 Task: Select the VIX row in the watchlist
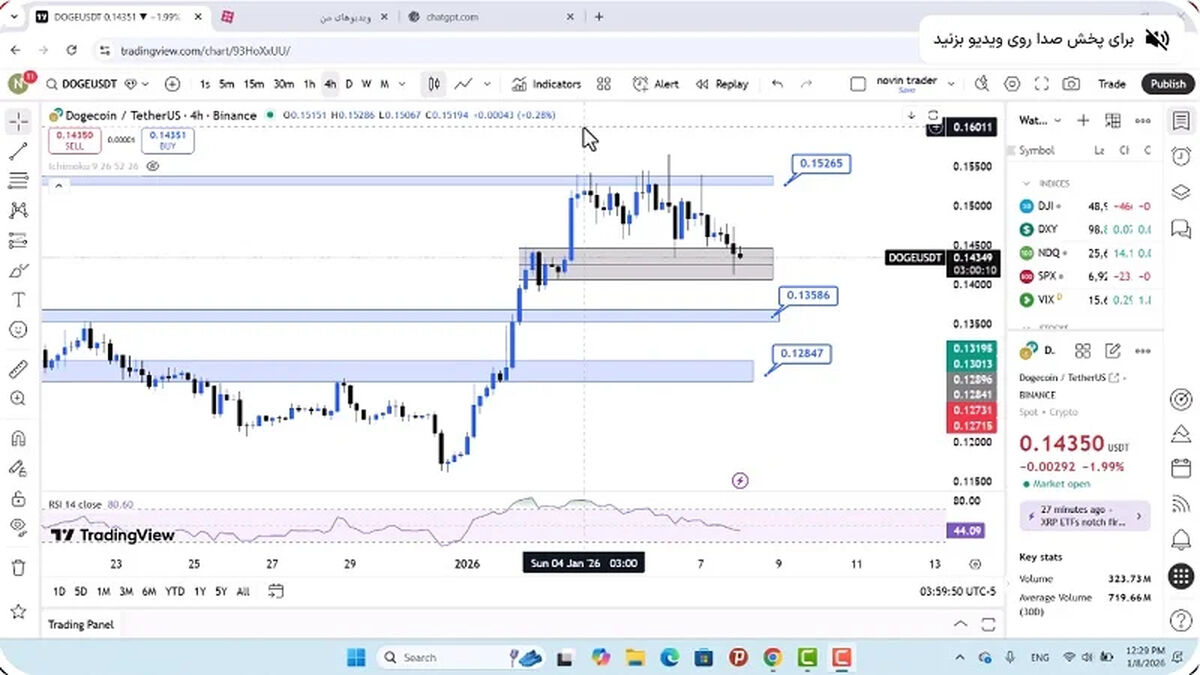click(x=1084, y=299)
